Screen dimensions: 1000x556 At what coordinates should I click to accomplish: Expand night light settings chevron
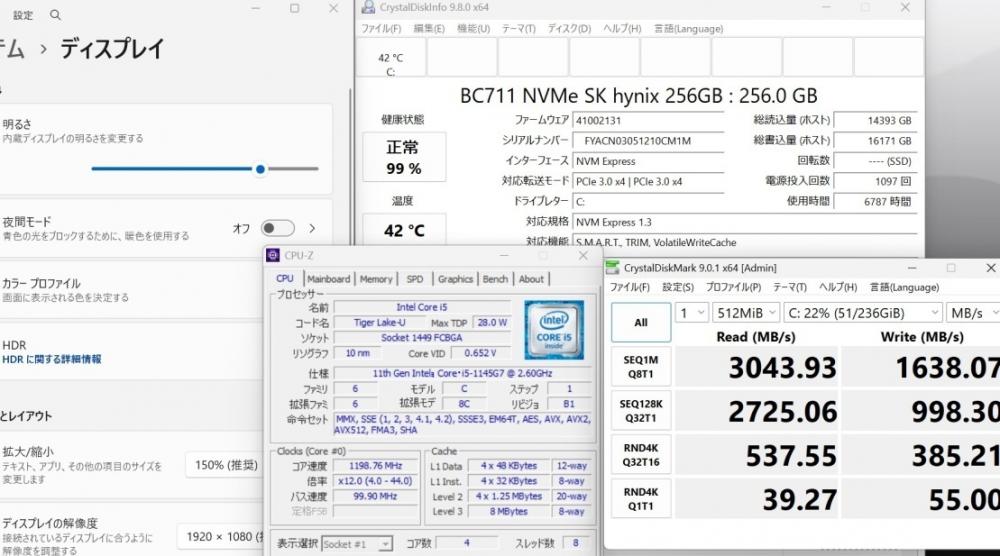click(x=312, y=228)
